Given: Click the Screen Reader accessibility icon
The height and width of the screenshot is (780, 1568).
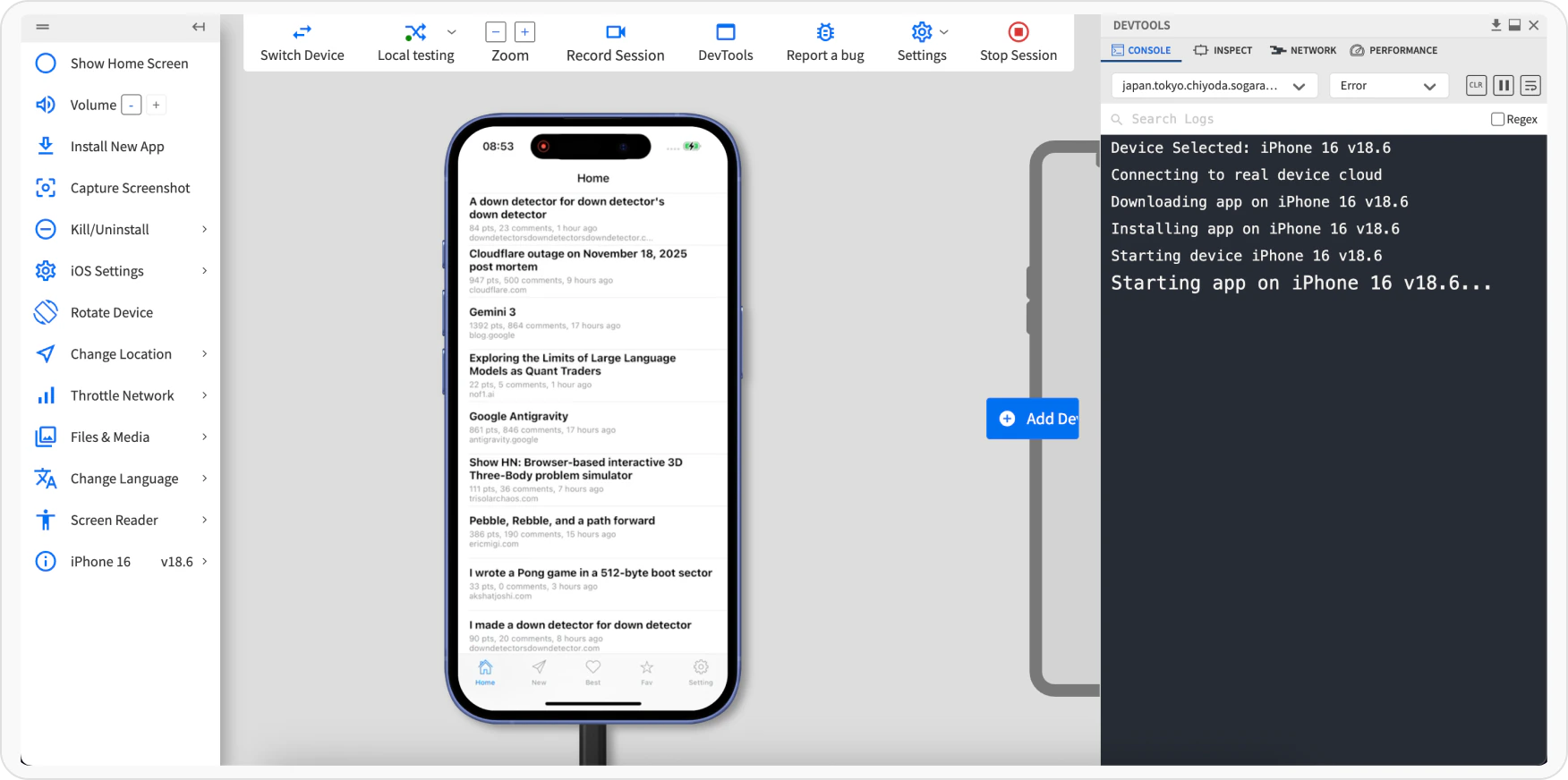Looking at the screenshot, I should [x=46, y=520].
